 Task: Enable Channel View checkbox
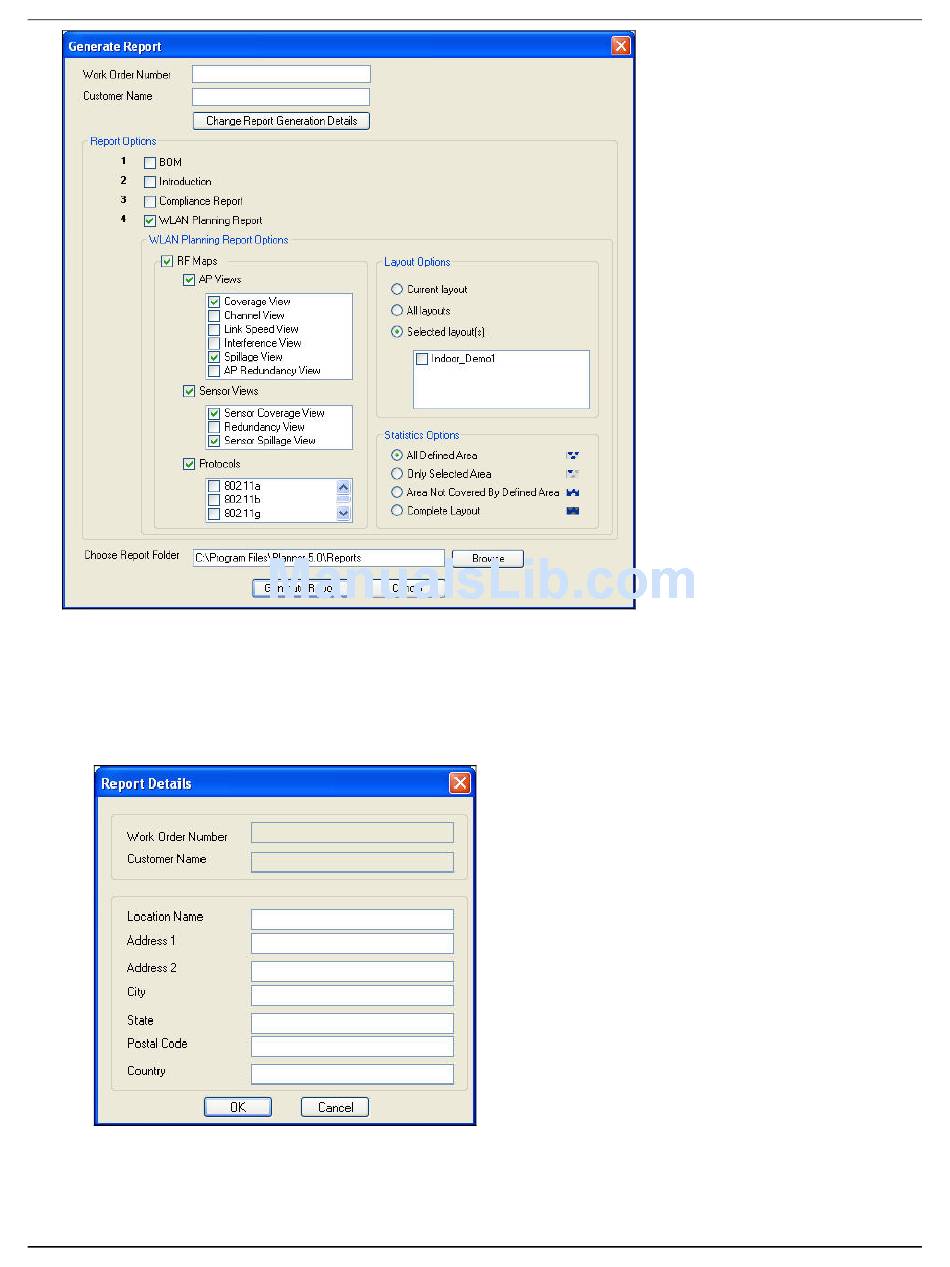214,315
